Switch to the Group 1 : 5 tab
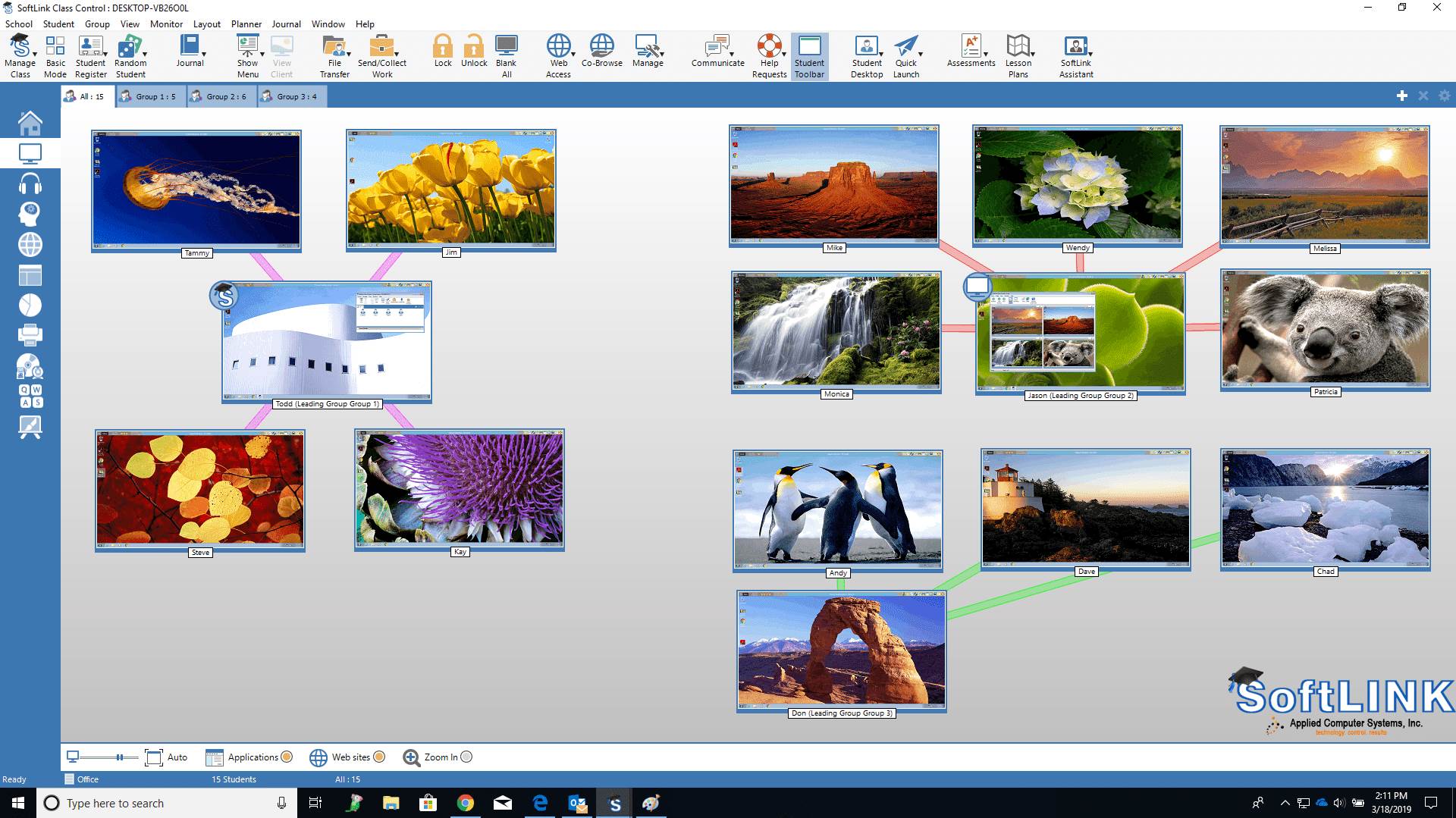The image size is (1456, 818). coord(151,96)
